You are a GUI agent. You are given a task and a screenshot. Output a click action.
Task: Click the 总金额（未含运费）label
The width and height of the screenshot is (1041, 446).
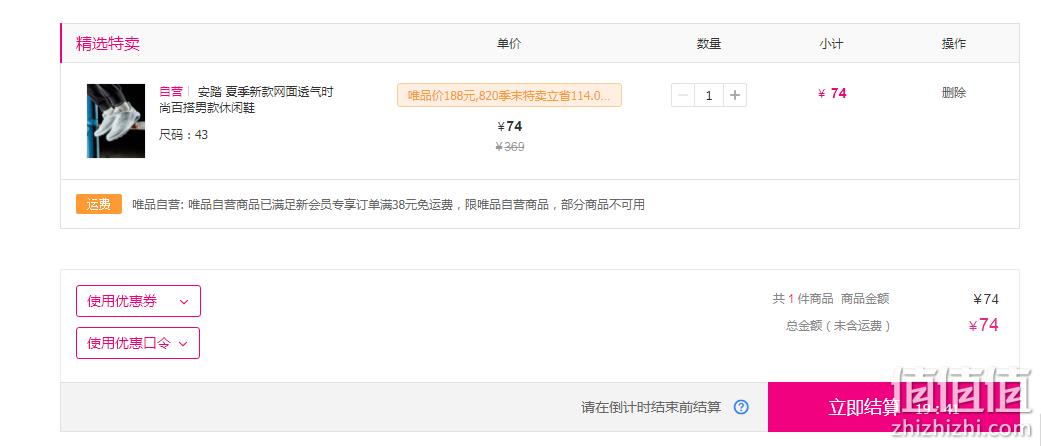point(837,326)
